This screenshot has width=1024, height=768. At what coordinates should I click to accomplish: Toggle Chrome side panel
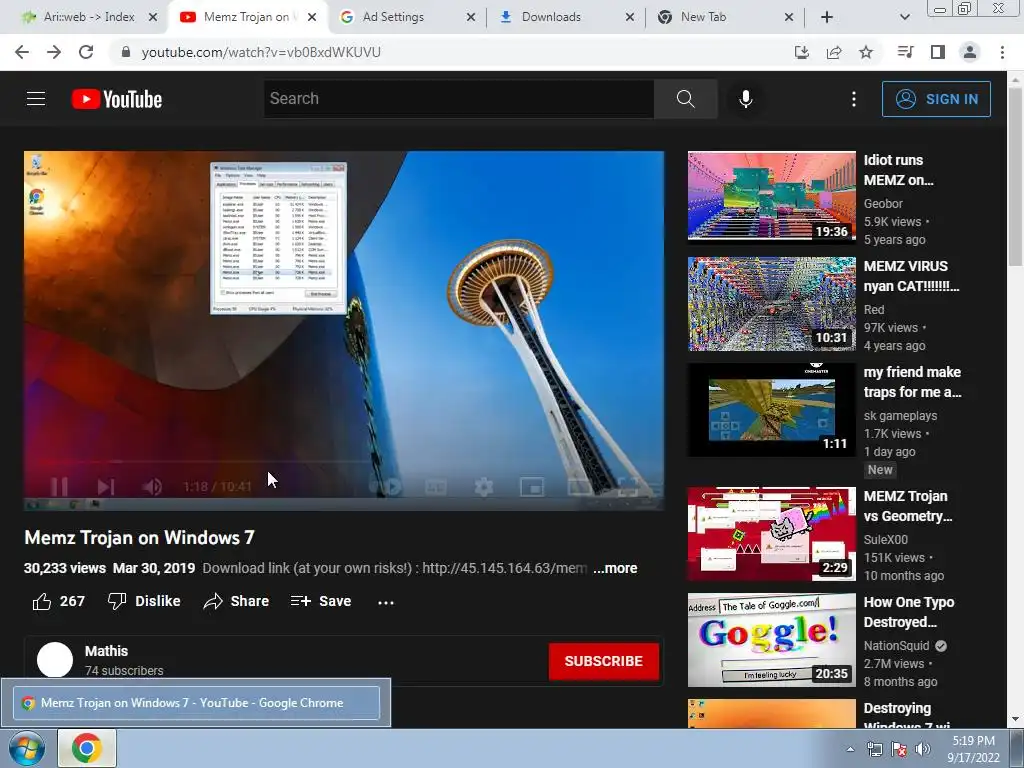point(938,52)
